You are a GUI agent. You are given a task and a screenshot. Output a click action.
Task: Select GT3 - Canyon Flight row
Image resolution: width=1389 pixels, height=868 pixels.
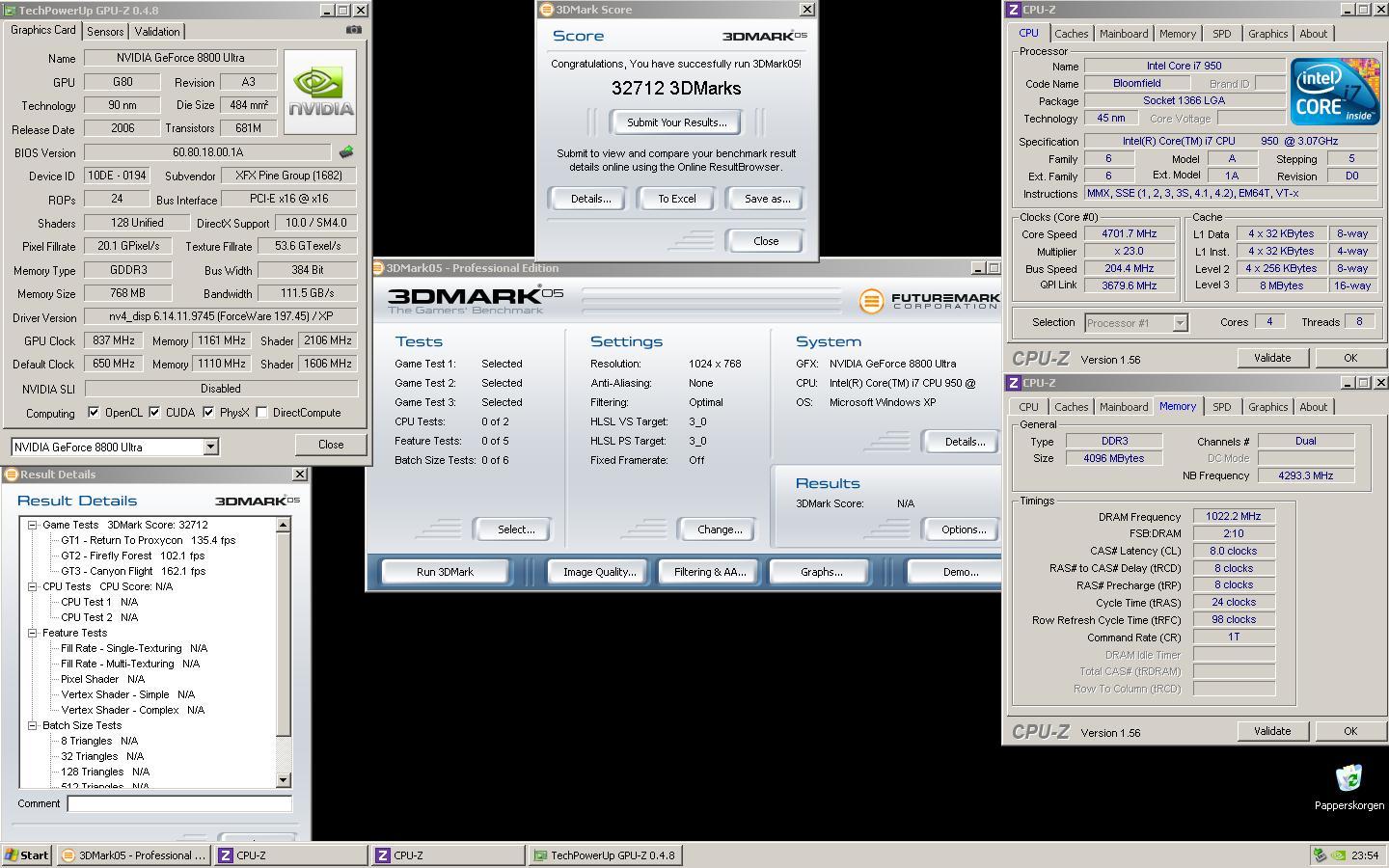click(133, 571)
